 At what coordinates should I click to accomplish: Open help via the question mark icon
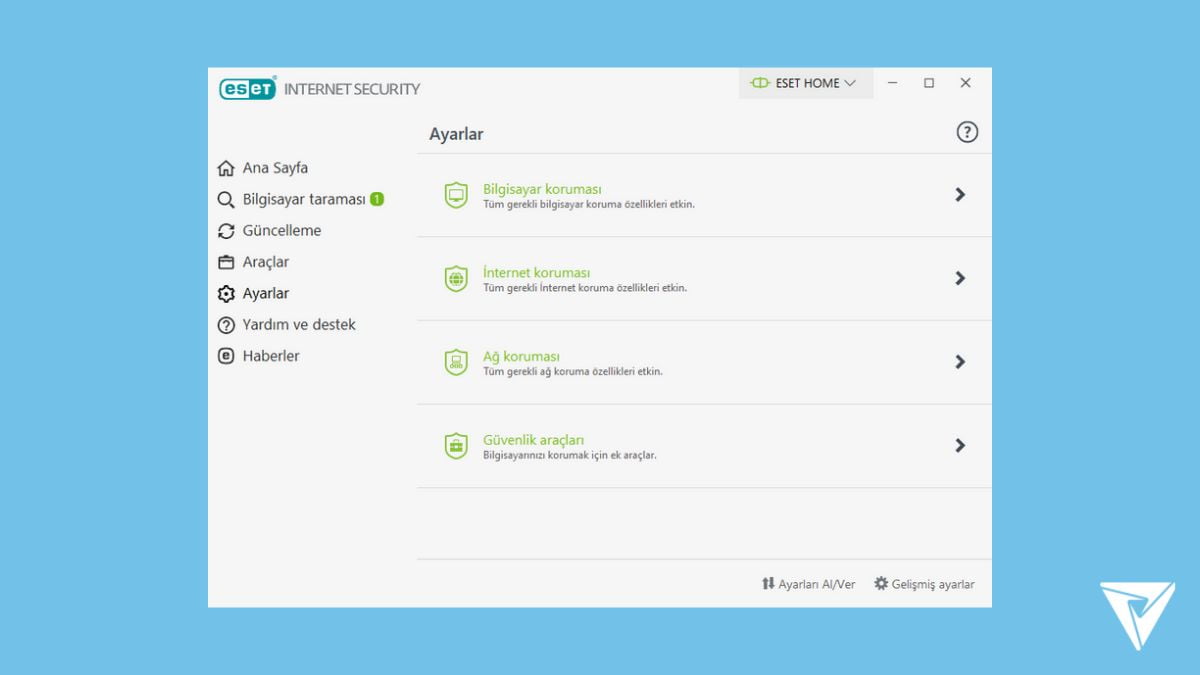(x=966, y=132)
